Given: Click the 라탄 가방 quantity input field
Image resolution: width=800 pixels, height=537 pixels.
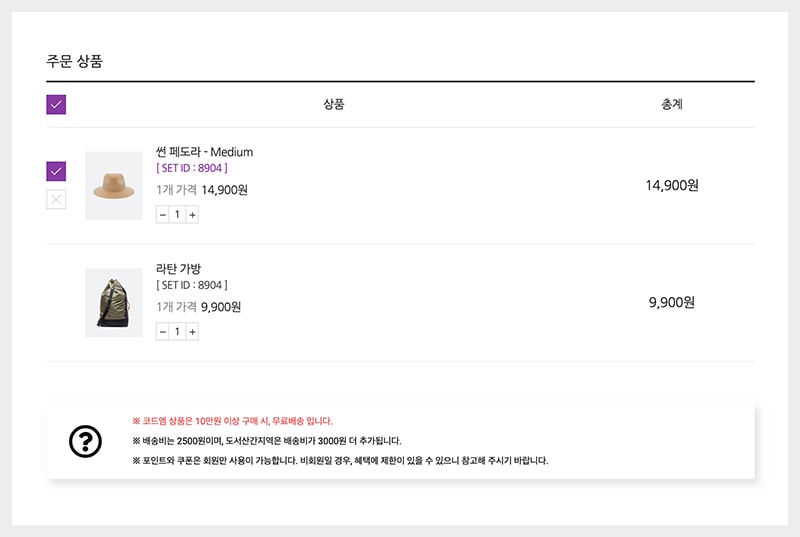Looking at the screenshot, I should [177, 331].
